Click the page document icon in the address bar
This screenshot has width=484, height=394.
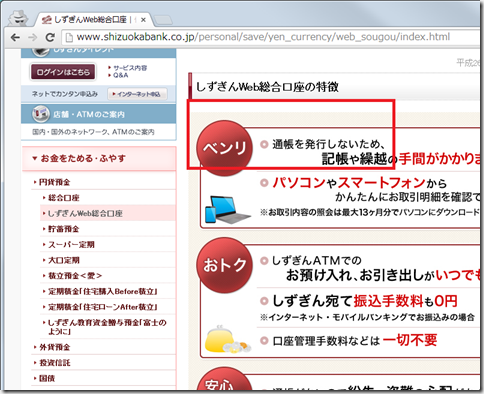pyautogui.click(x=69, y=37)
